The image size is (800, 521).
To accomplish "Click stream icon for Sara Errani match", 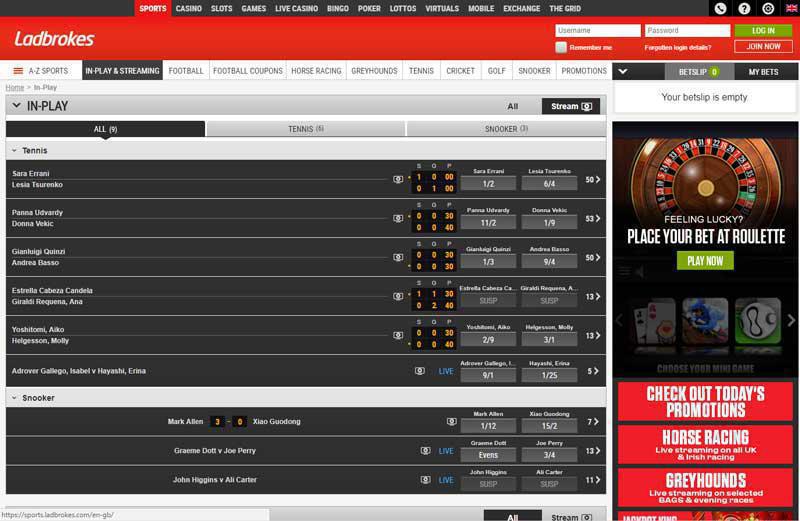I will pos(398,179).
